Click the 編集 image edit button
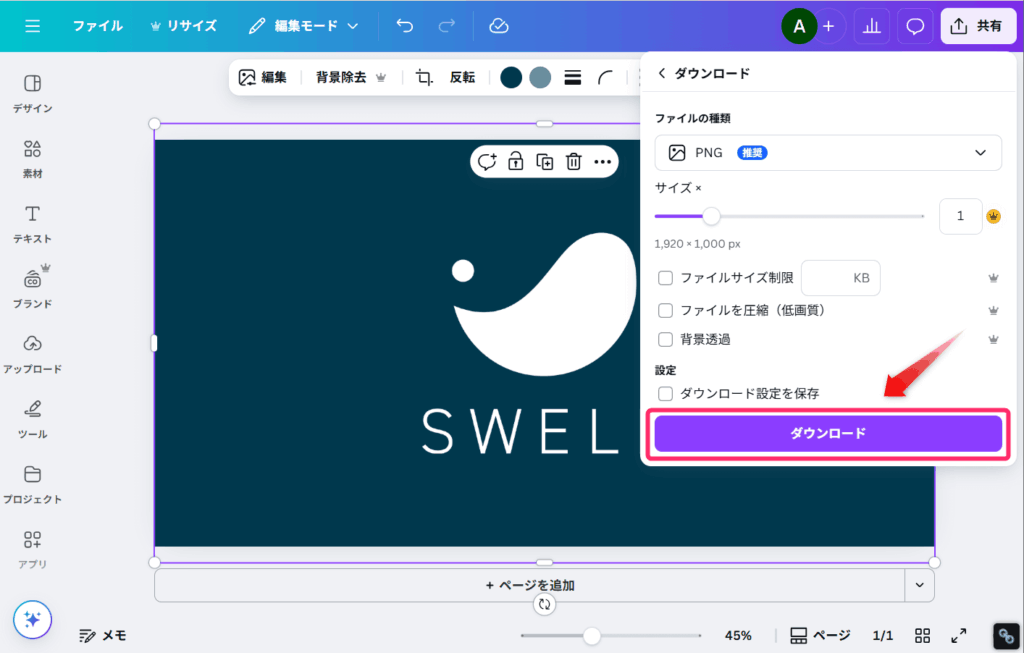Viewport: 1024px width, 653px height. tap(263, 78)
